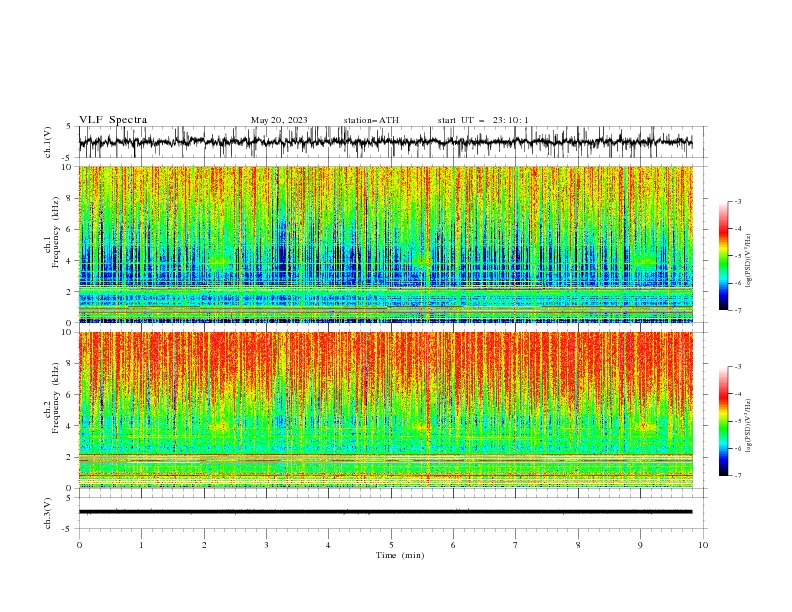This screenshot has width=792, height=612.
Task: Click time axis tick label "6"
Action: 453,545
